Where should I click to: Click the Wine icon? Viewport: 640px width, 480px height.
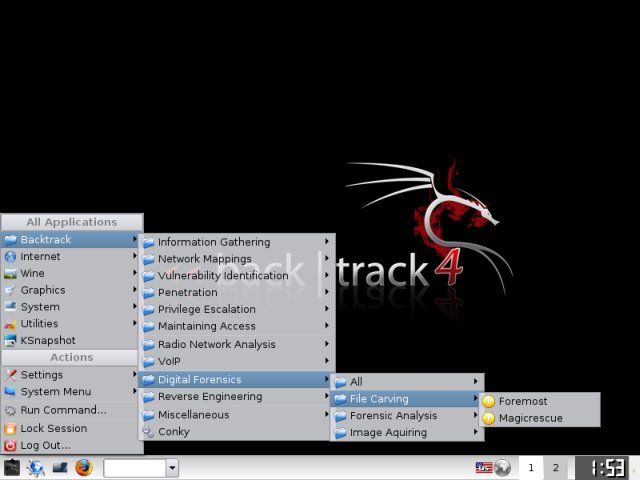(x=10, y=273)
